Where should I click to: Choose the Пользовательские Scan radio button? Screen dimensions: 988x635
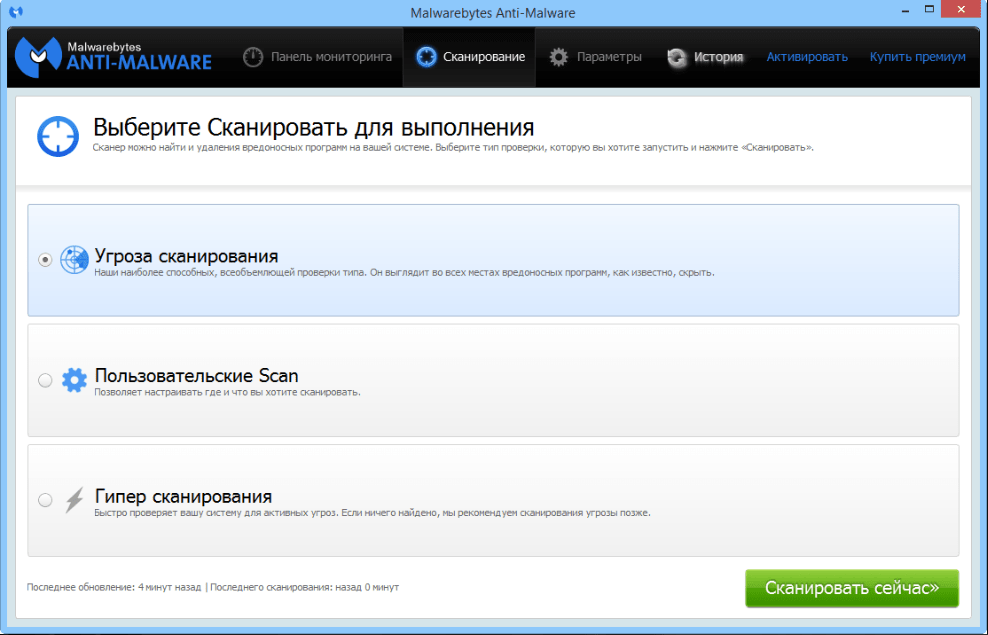[x=45, y=380]
